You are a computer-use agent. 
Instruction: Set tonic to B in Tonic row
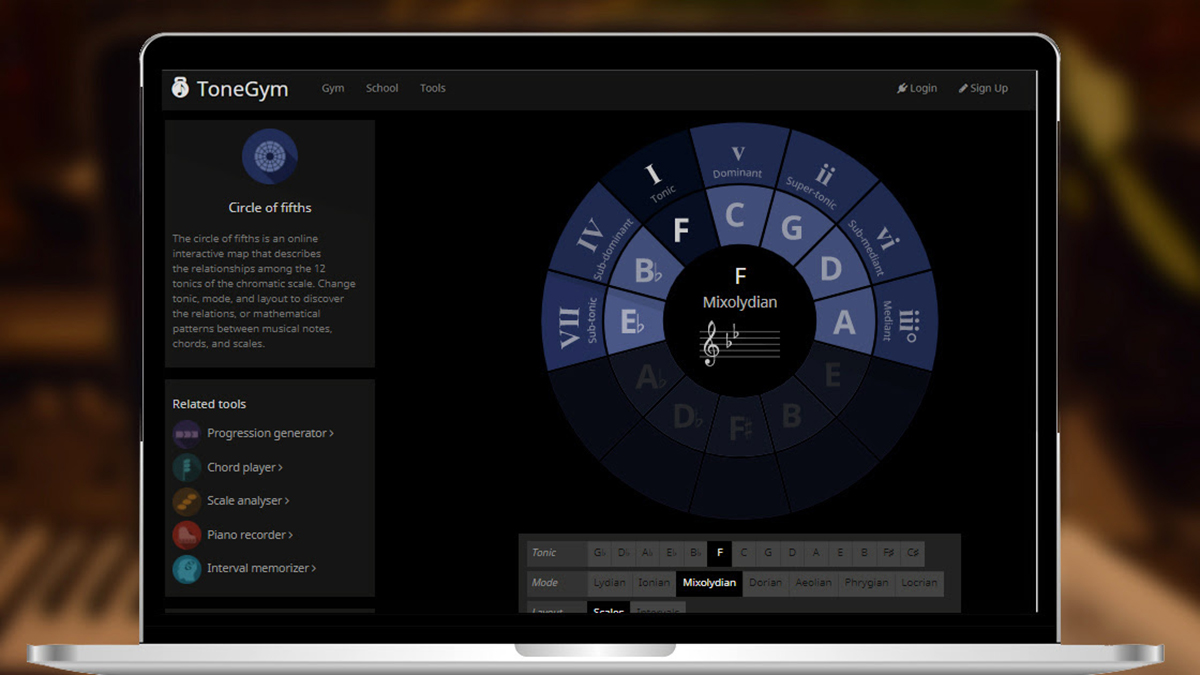[x=864, y=552]
